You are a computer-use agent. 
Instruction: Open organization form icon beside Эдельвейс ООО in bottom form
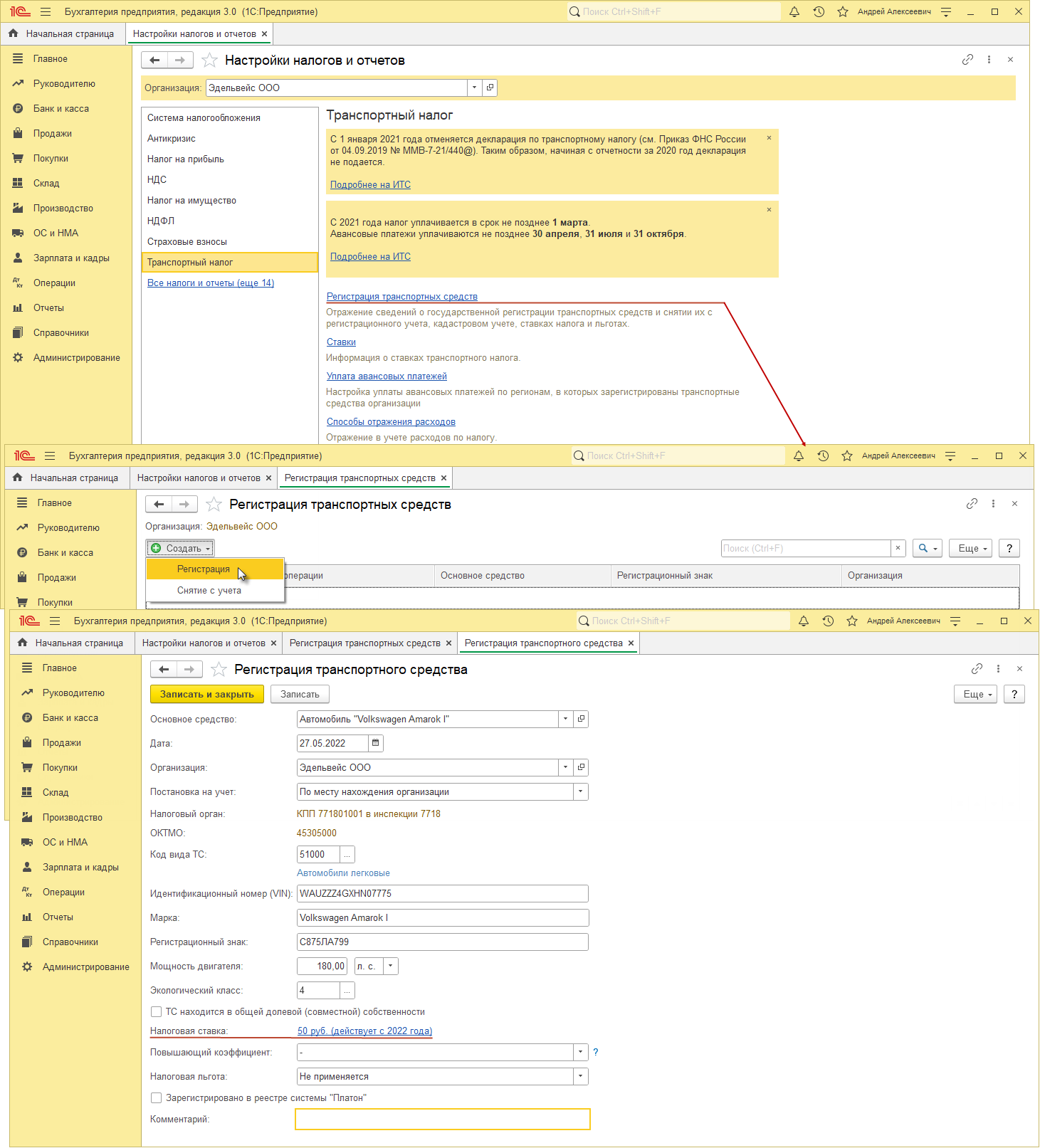tap(581, 767)
